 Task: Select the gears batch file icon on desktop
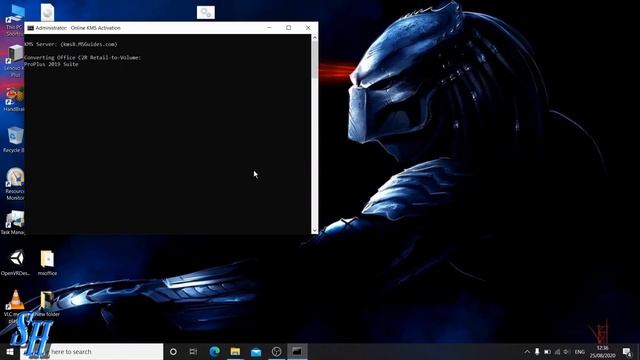pos(206,12)
